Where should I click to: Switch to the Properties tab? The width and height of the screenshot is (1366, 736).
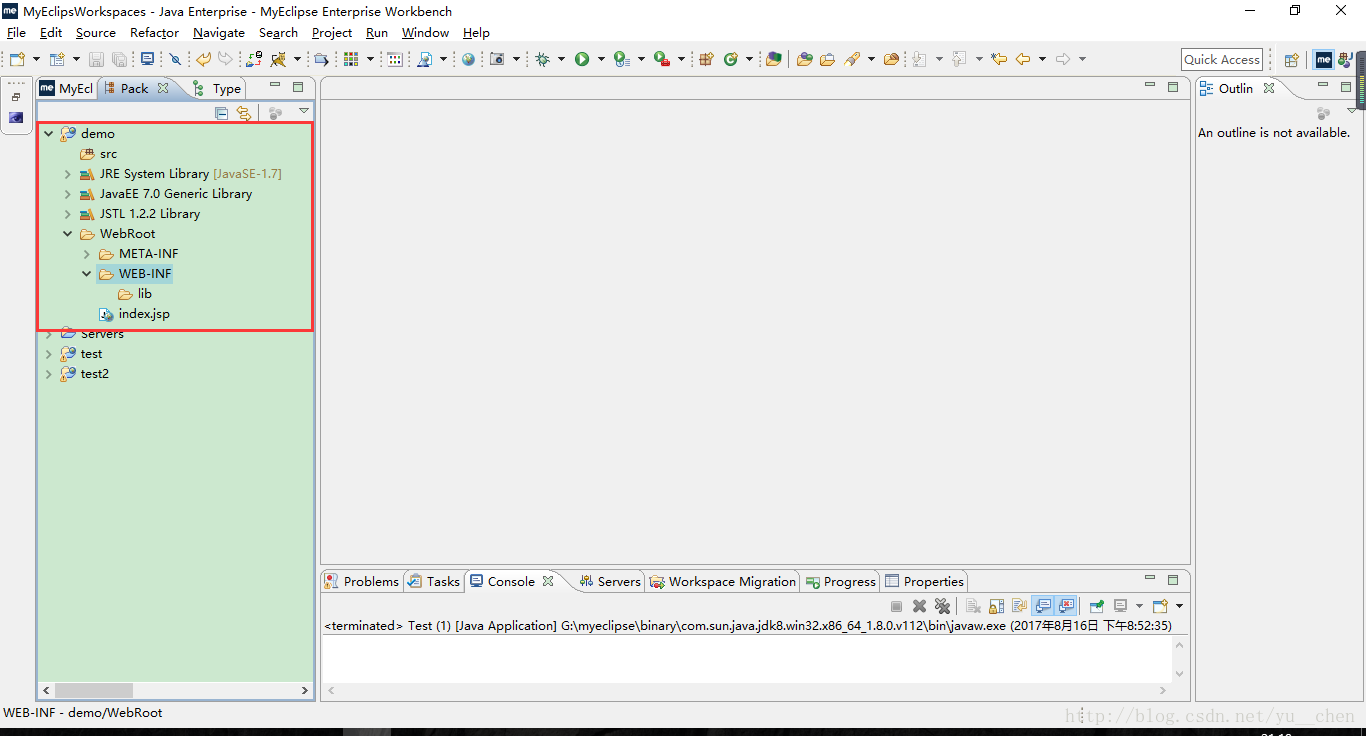pos(925,581)
